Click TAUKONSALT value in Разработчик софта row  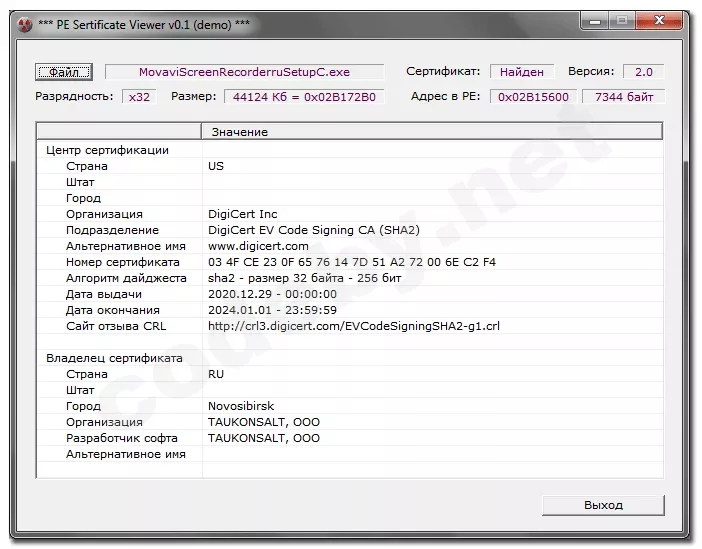(x=264, y=438)
